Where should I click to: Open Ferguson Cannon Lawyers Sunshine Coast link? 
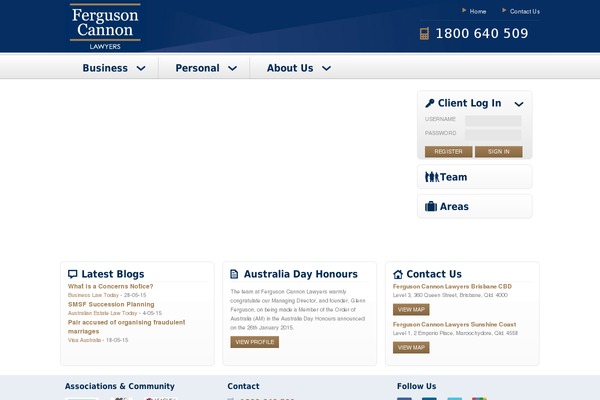[455, 324]
